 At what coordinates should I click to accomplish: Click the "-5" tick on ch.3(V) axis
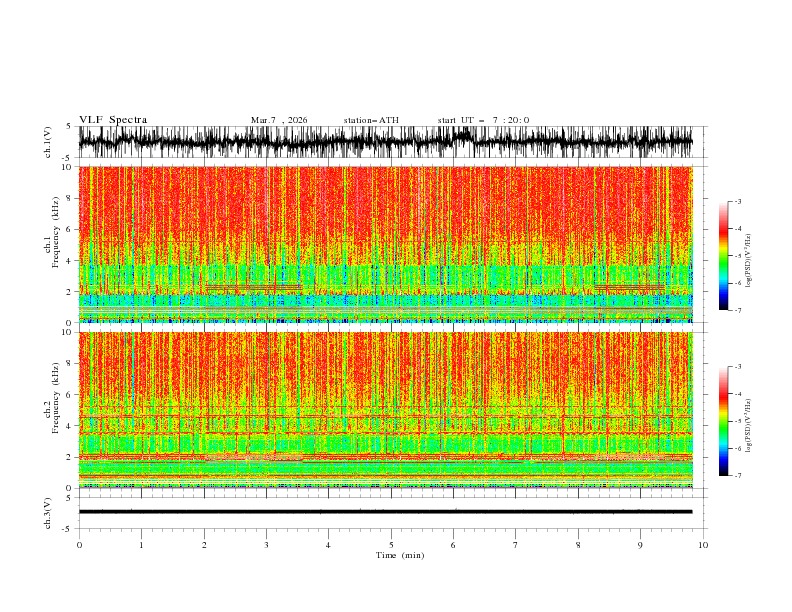coord(68,529)
